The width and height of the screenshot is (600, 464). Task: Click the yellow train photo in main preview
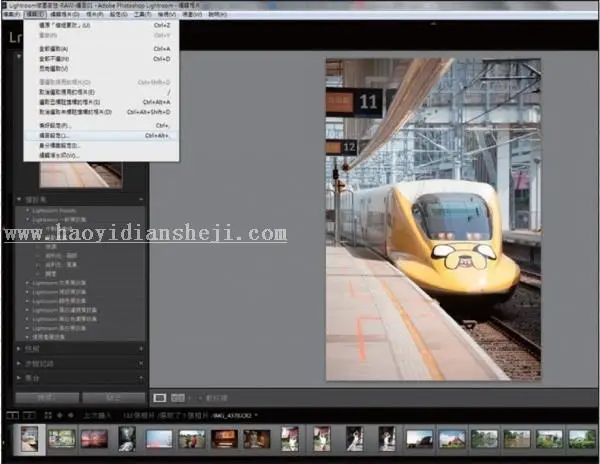[433, 219]
